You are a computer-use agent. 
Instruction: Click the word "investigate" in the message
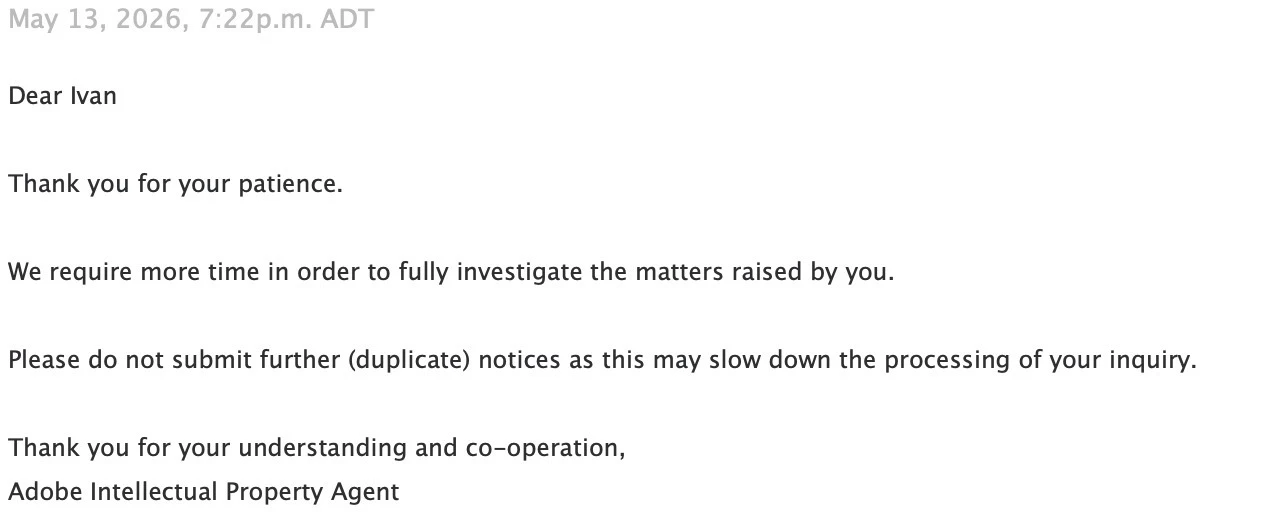pyautogui.click(x=520, y=272)
